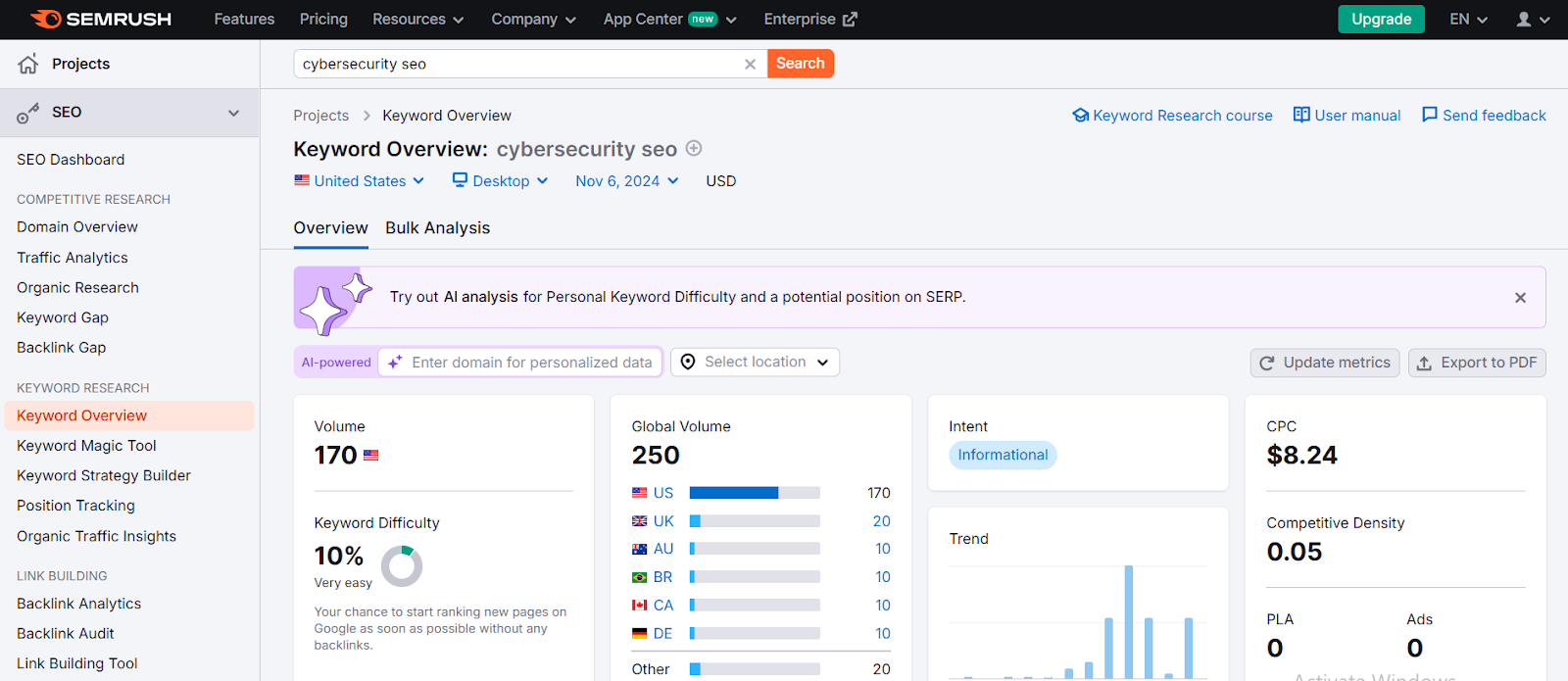Open Backlink Analytics in sidebar

tap(78, 604)
